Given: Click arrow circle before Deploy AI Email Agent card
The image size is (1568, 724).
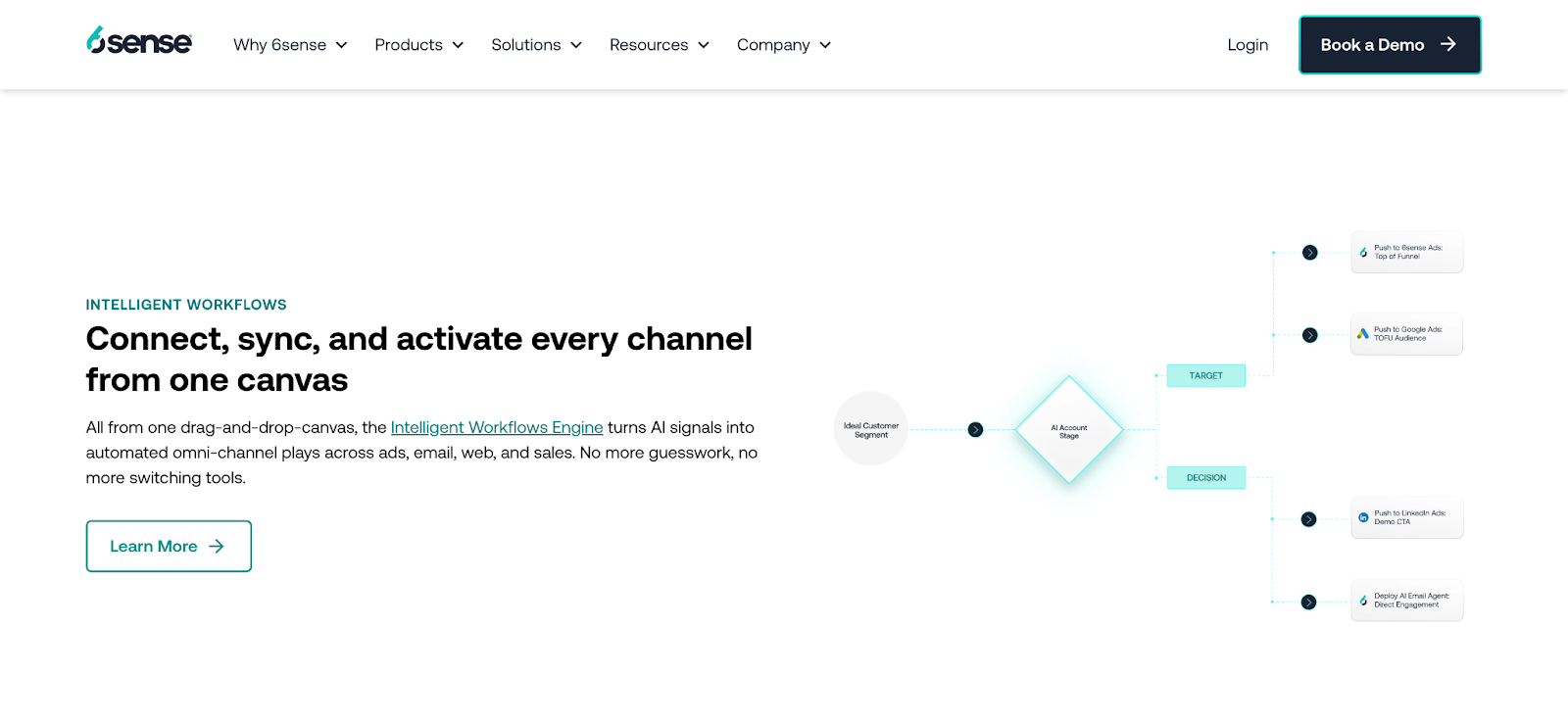Looking at the screenshot, I should [1308, 603].
